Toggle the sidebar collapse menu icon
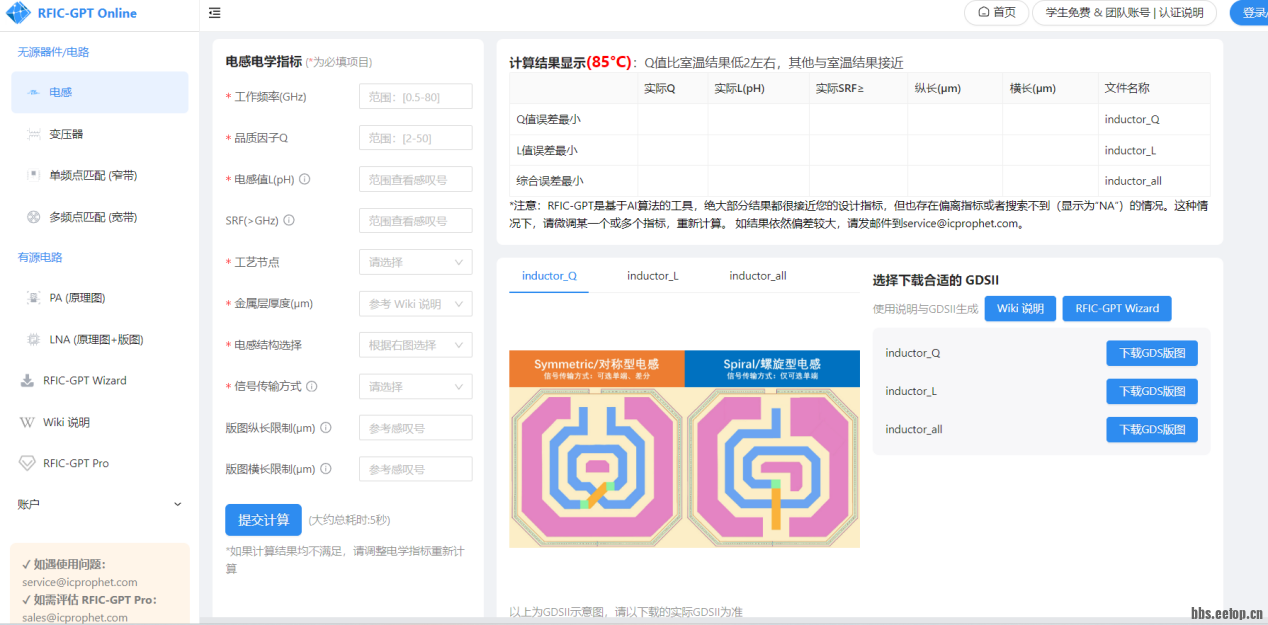This screenshot has width=1268, height=625. point(215,13)
